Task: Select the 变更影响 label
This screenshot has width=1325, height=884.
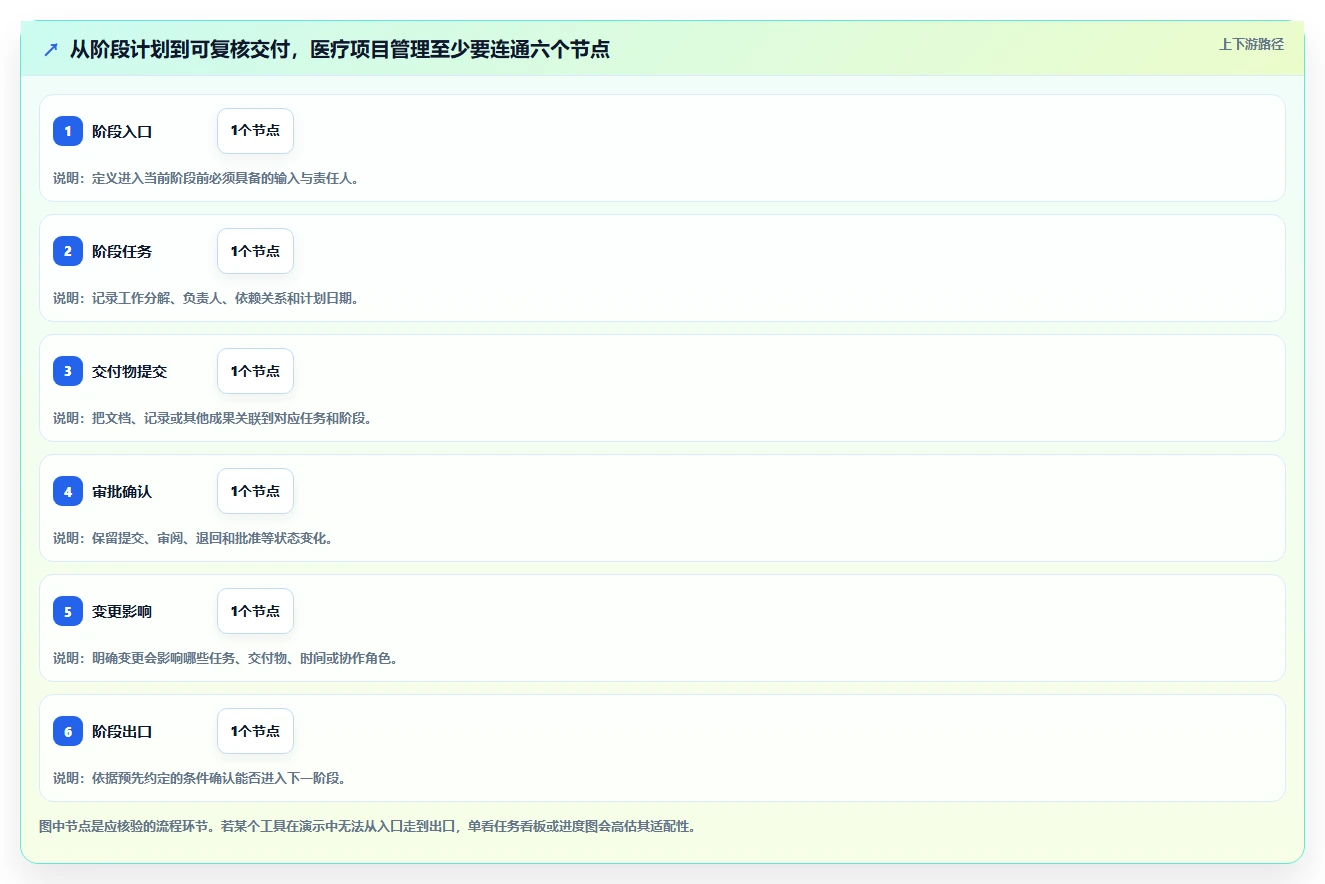Action: click(122, 611)
